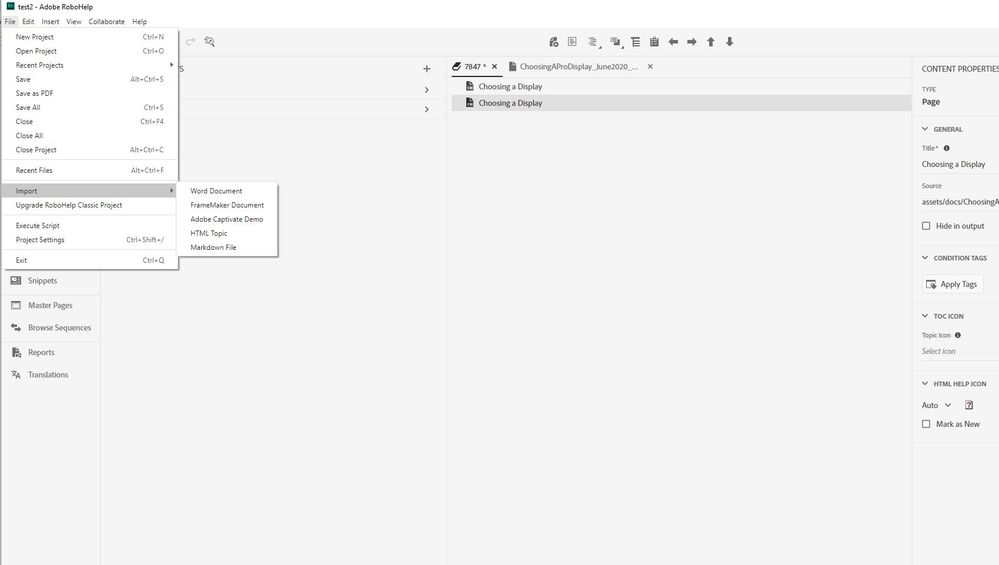Click the find and replace magnifier icon
Viewport: 999px width, 565px height.
pyautogui.click(x=210, y=42)
